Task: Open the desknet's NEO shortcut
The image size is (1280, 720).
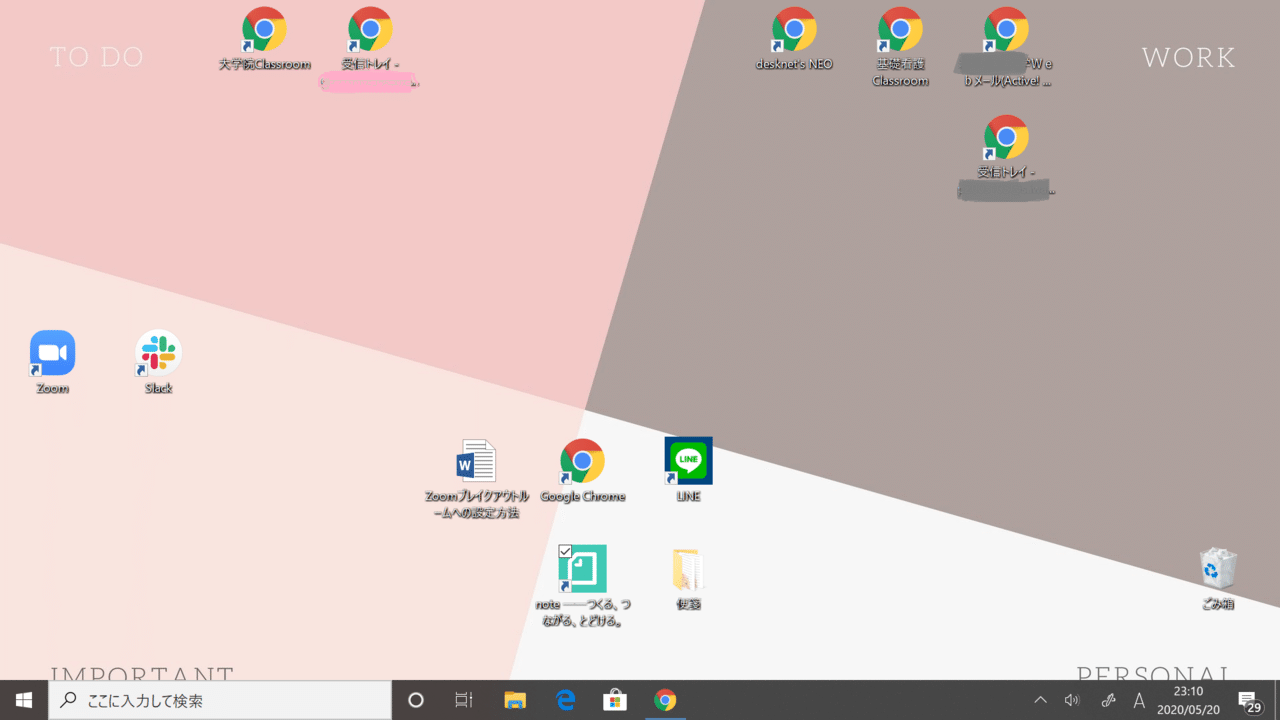Action: pyautogui.click(x=794, y=38)
